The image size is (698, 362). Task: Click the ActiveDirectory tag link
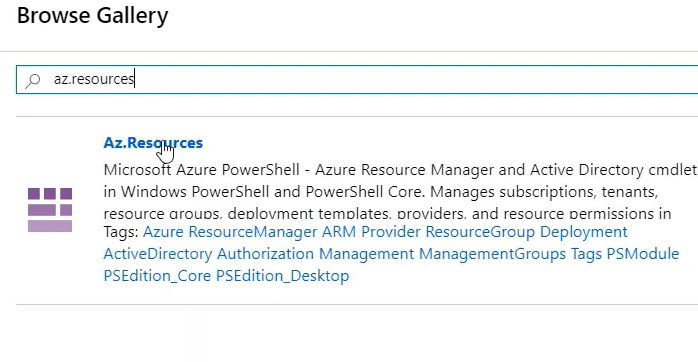tap(158, 254)
